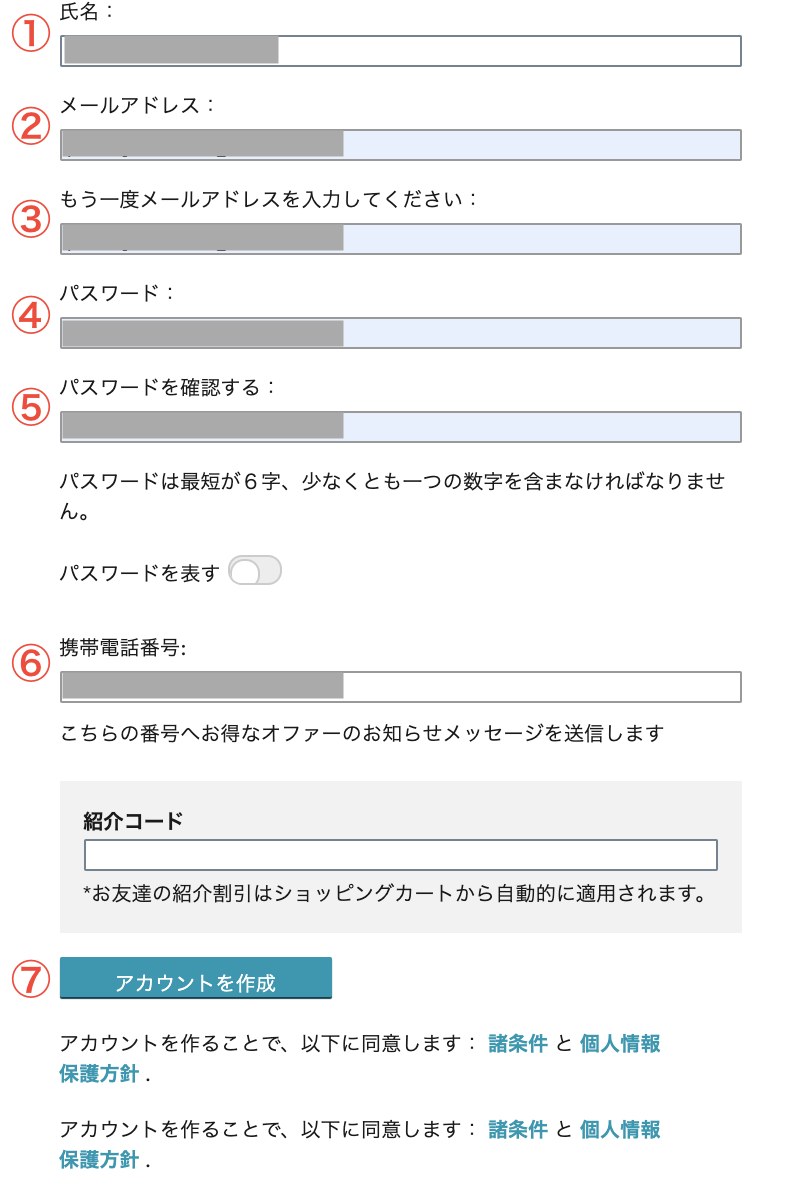Click the red circled number 5 marker

(31, 407)
